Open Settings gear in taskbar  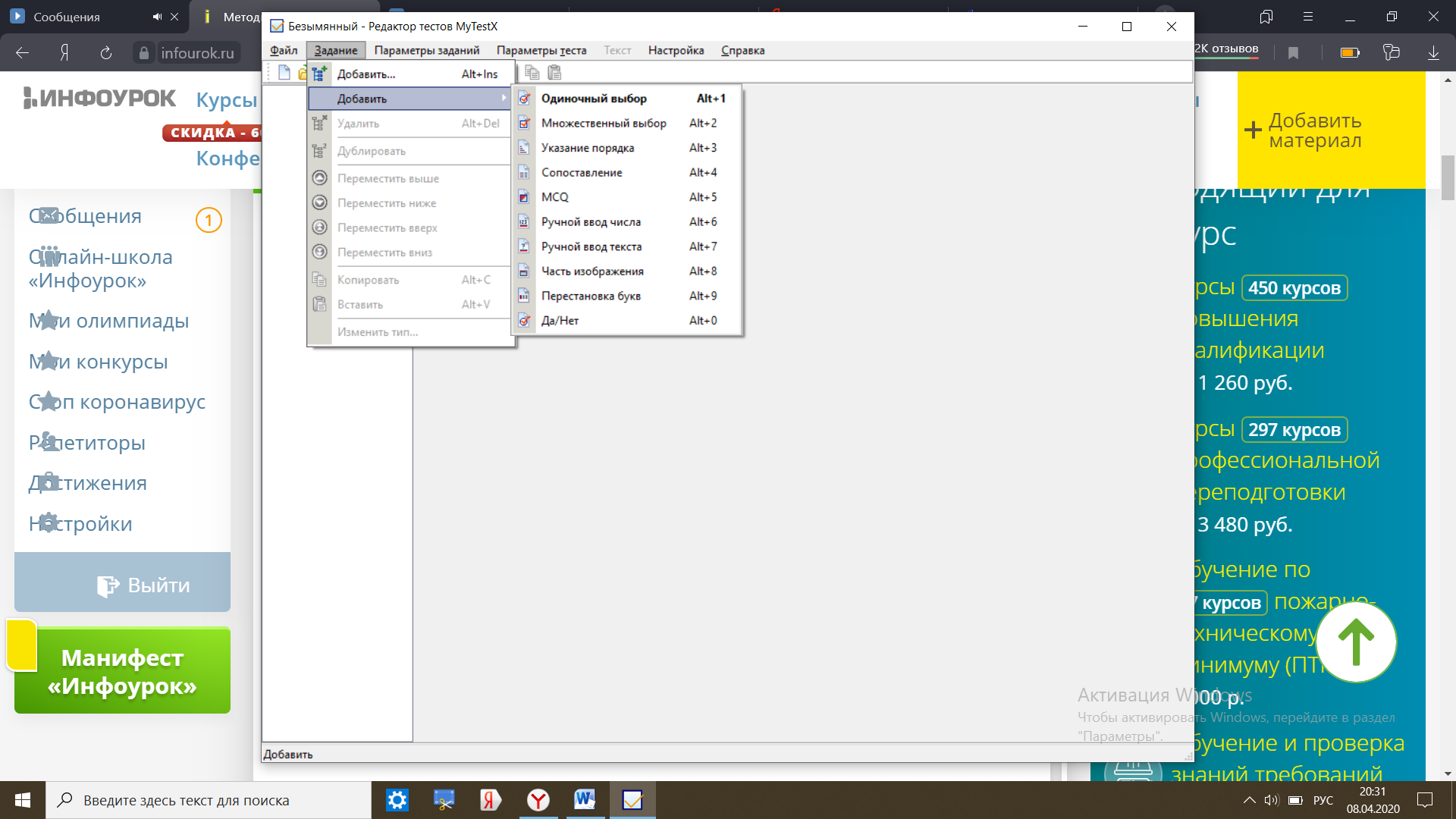click(397, 800)
